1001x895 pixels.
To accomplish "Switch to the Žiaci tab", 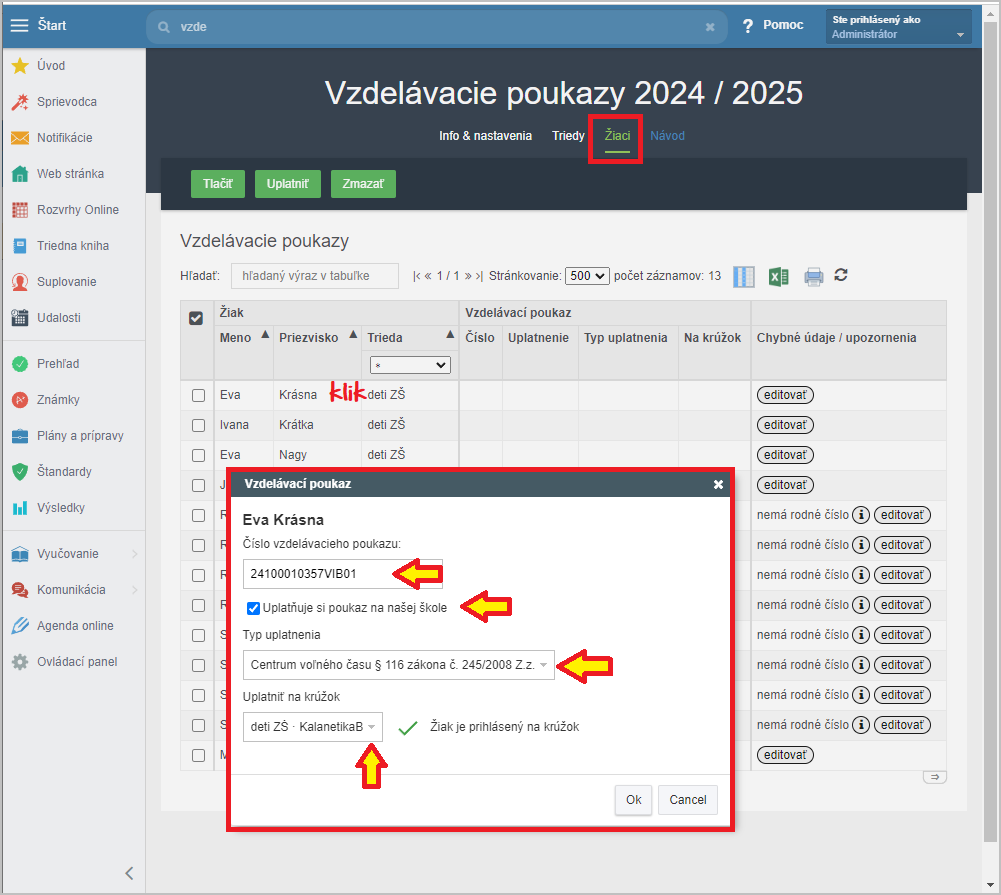I will click(617, 136).
